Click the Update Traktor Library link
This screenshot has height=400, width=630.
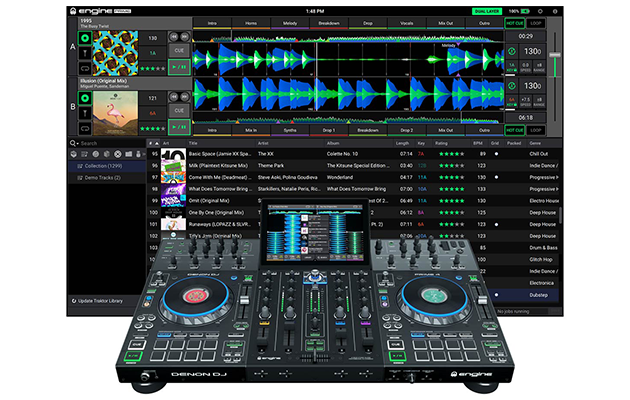(x=109, y=300)
